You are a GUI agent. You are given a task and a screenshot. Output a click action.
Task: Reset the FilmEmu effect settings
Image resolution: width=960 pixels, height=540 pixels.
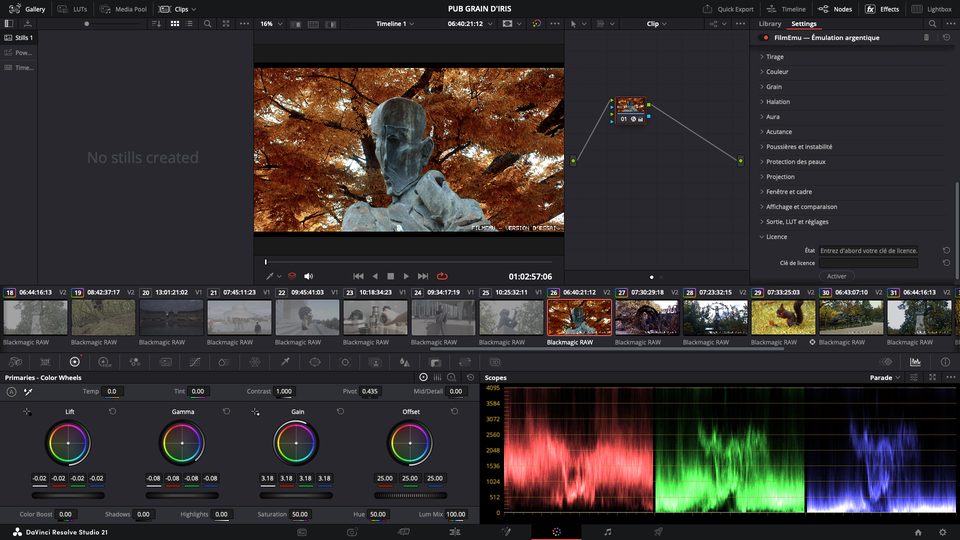[946, 37]
